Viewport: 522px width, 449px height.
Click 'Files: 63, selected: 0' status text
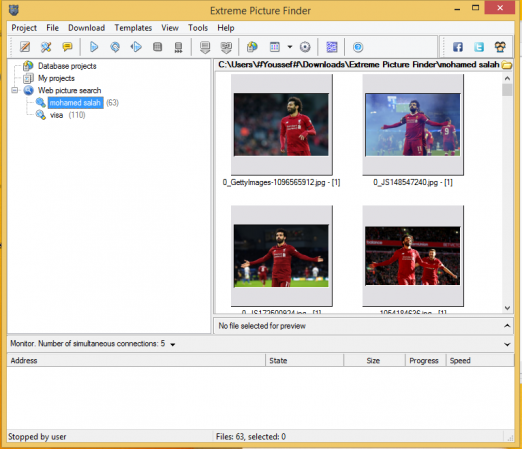[x=251, y=436]
